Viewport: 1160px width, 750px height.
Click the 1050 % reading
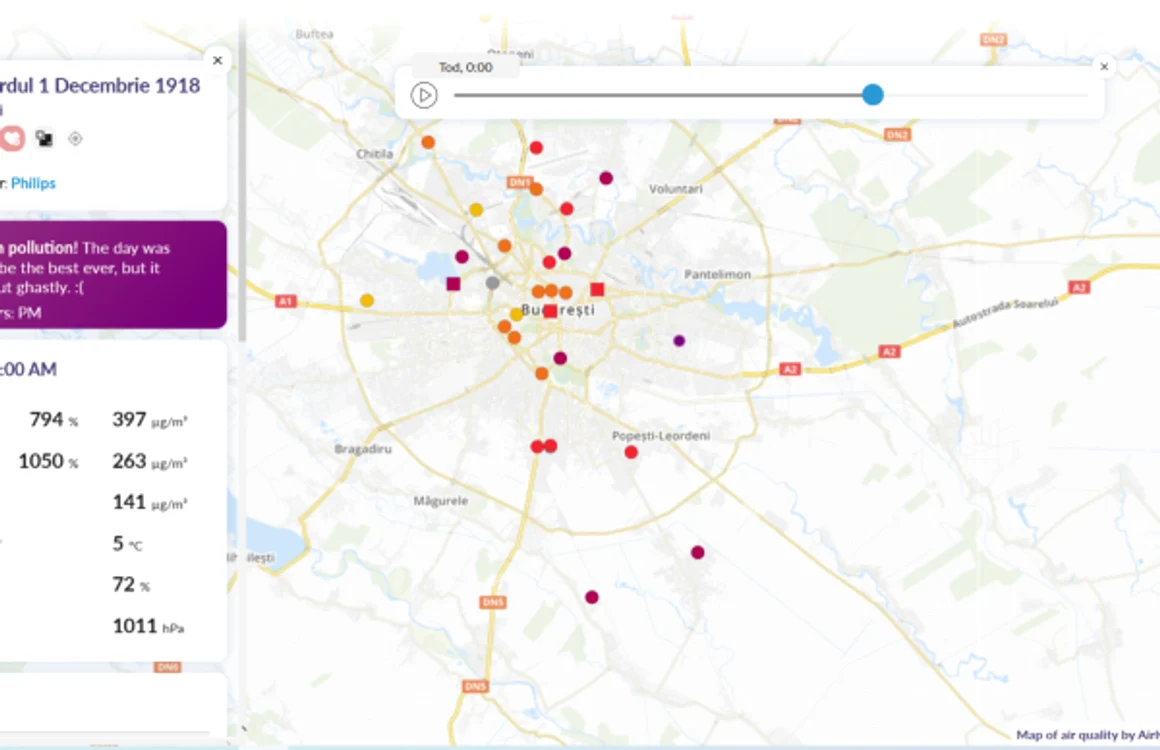pyautogui.click(x=48, y=462)
